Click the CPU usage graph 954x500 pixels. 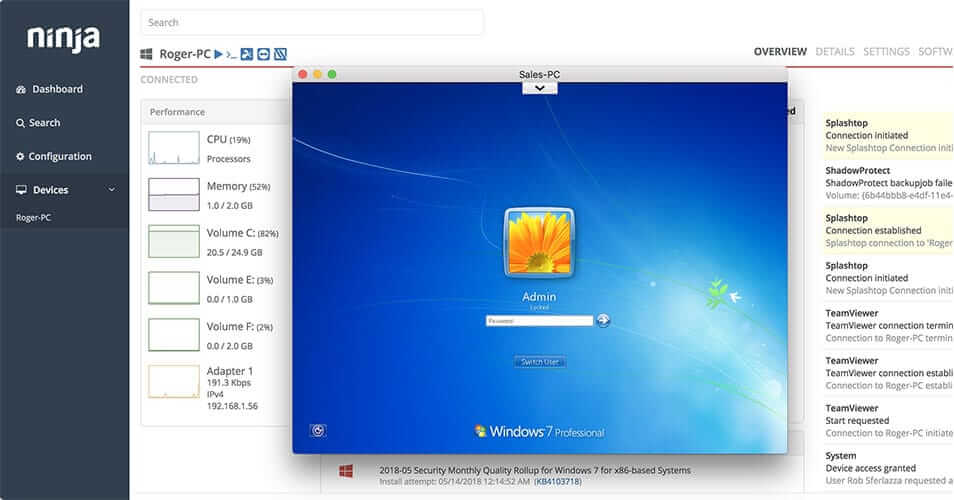click(x=174, y=148)
